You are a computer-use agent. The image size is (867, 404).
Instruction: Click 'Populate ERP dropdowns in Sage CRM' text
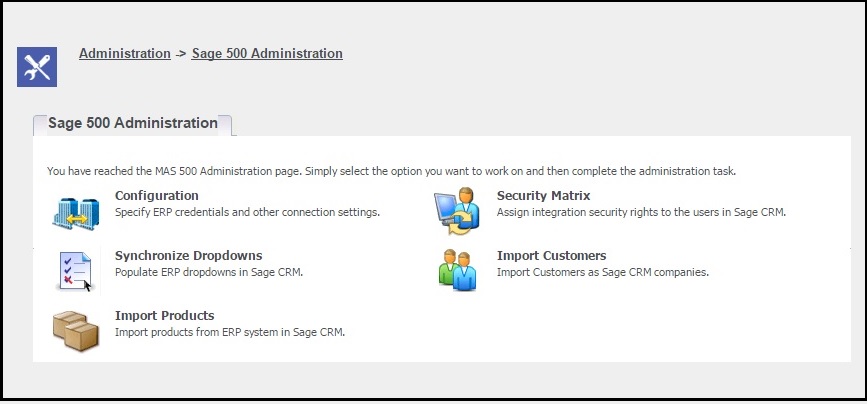[209, 272]
